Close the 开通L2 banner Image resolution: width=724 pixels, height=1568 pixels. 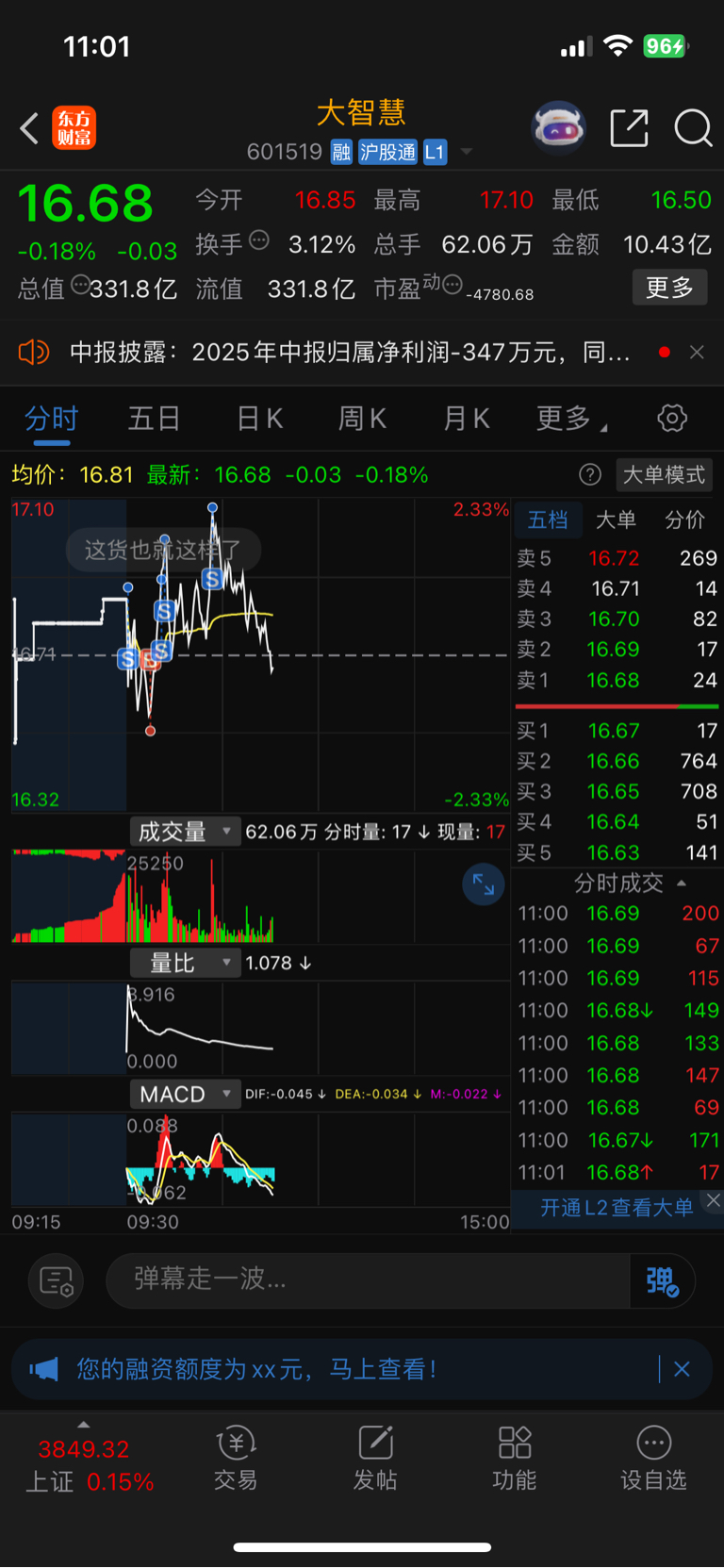tap(714, 1199)
